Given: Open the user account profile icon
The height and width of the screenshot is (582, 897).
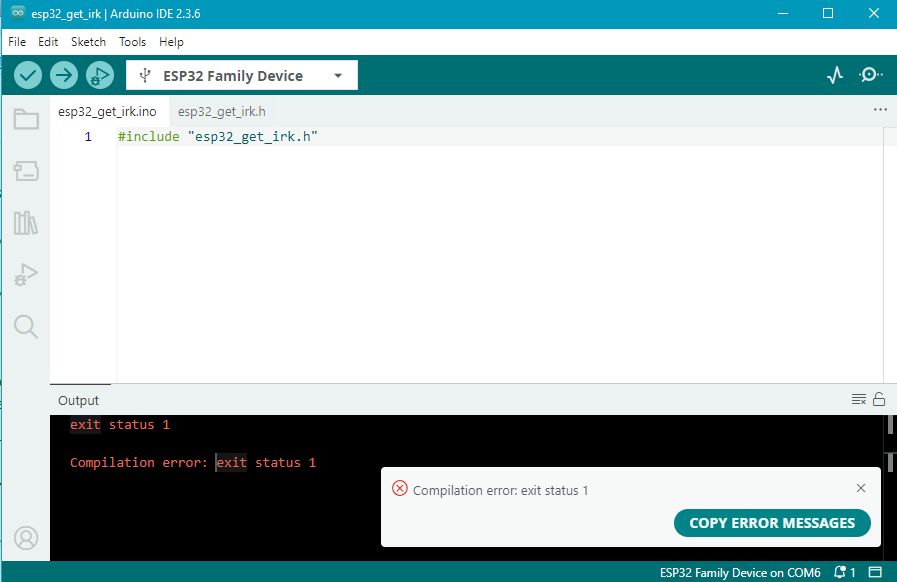Looking at the screenshot, I should pos(26,538).
